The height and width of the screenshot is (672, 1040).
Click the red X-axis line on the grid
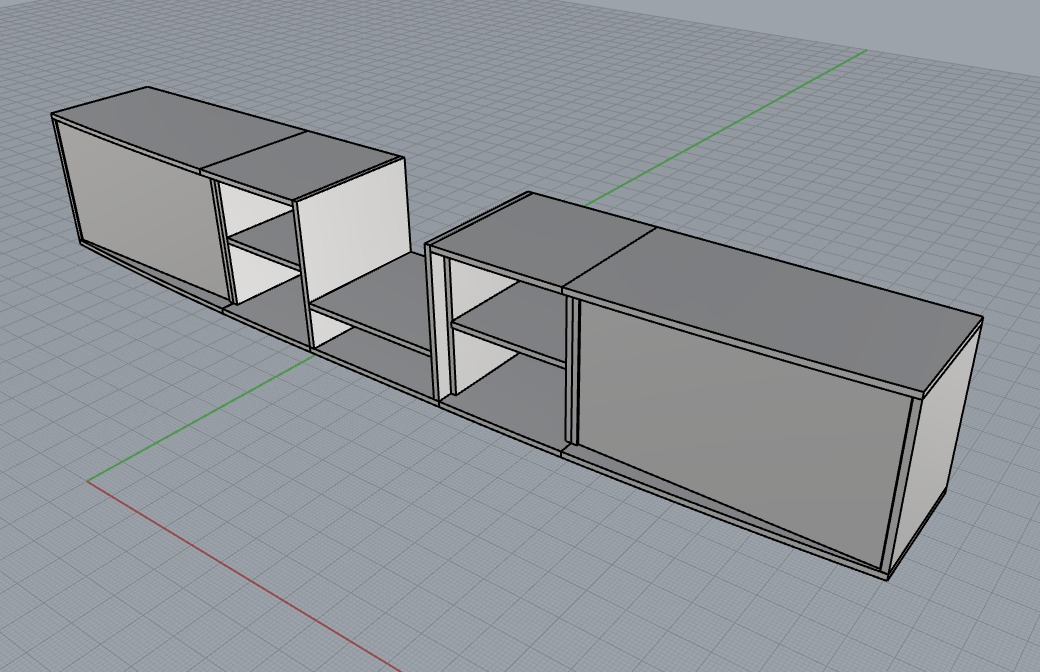click(x=244, y=576)
